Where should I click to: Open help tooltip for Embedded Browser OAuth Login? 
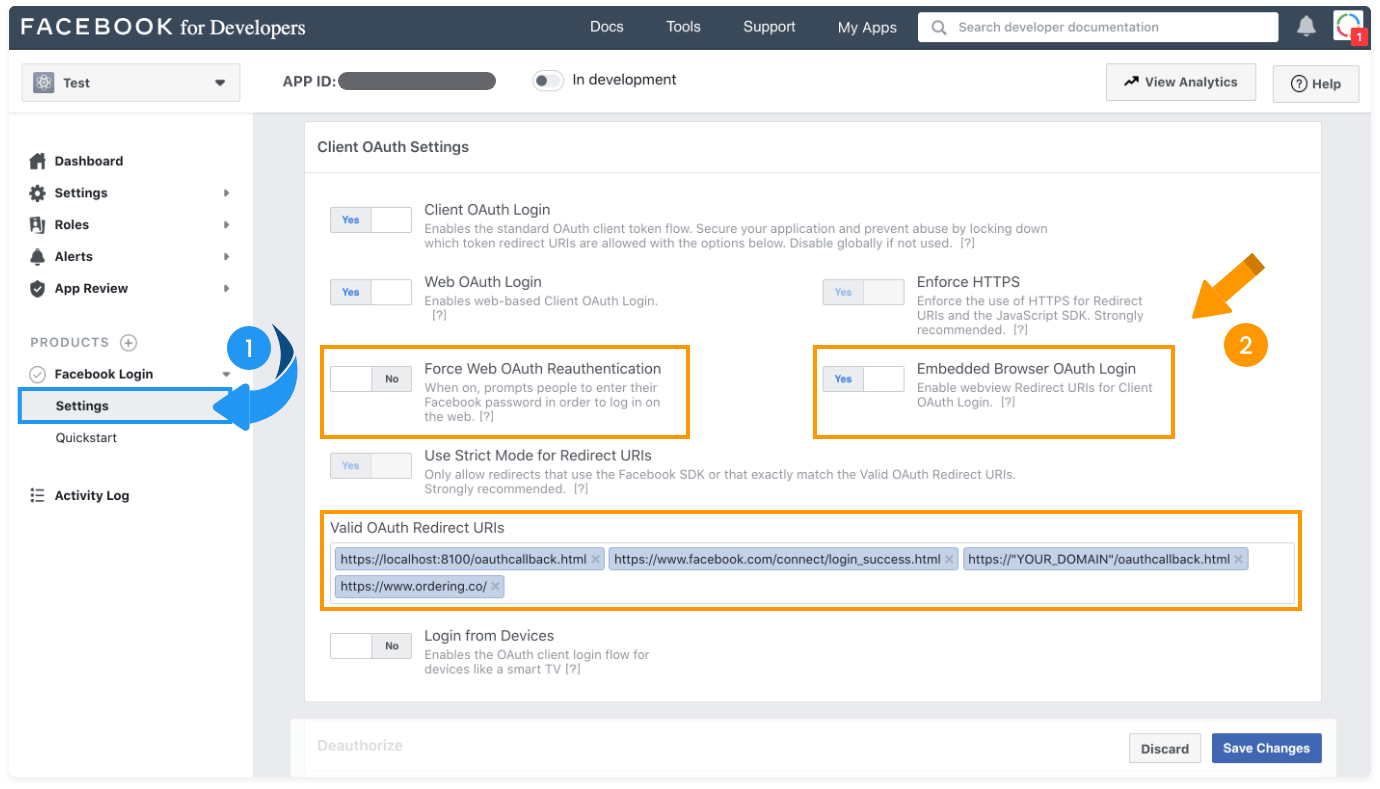(1008, 403)
